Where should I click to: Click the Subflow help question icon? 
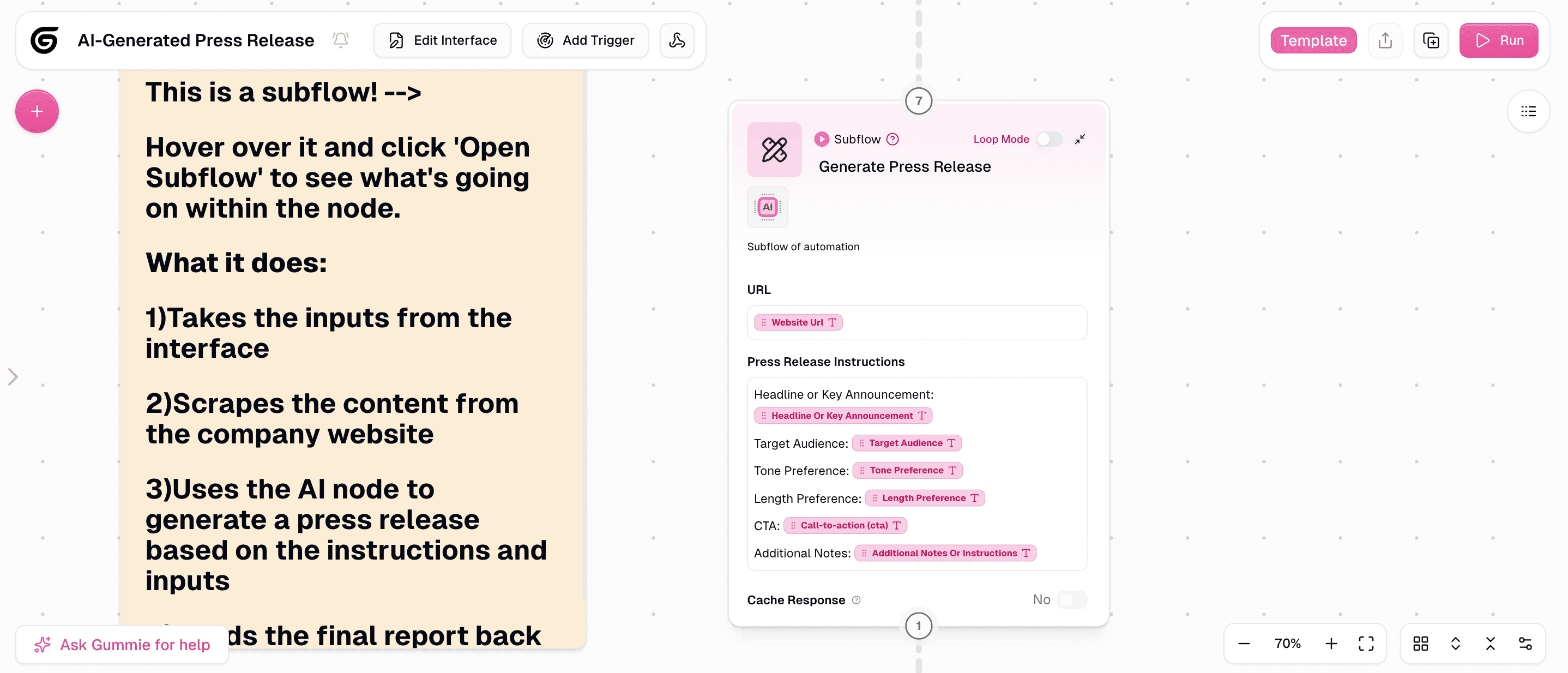point(892,140)
